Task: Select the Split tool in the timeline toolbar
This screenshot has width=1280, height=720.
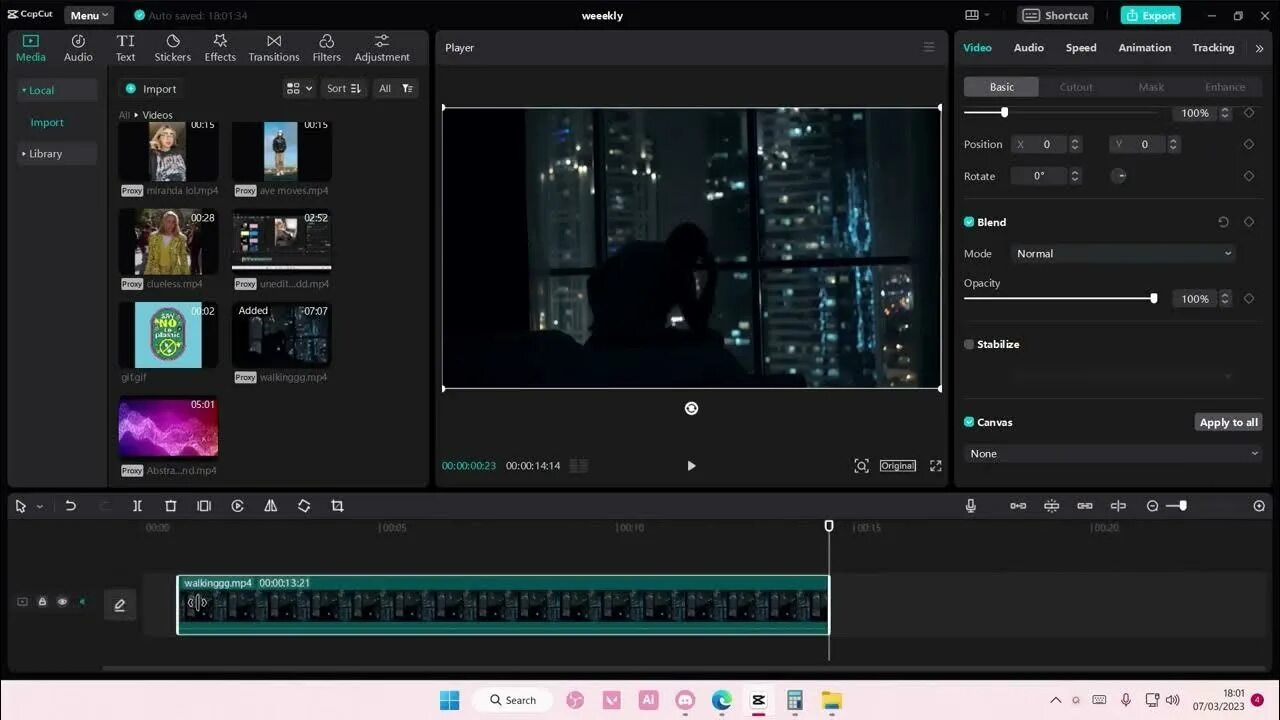Action: pos(137,506)
